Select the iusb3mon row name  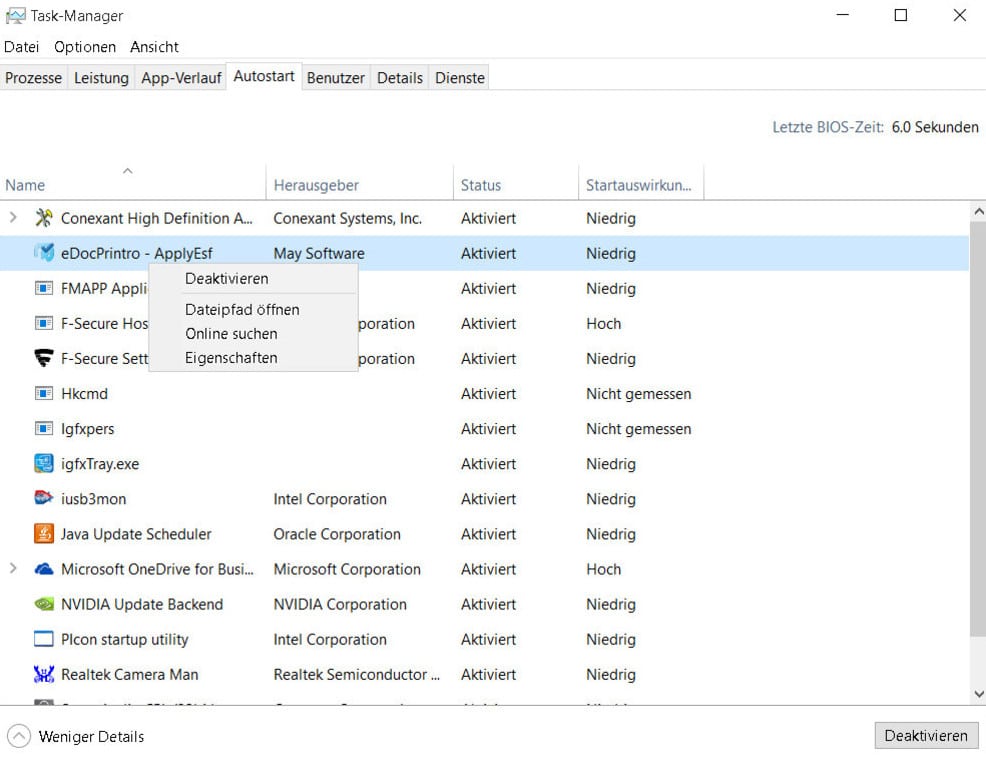click(x=93, y=499)
